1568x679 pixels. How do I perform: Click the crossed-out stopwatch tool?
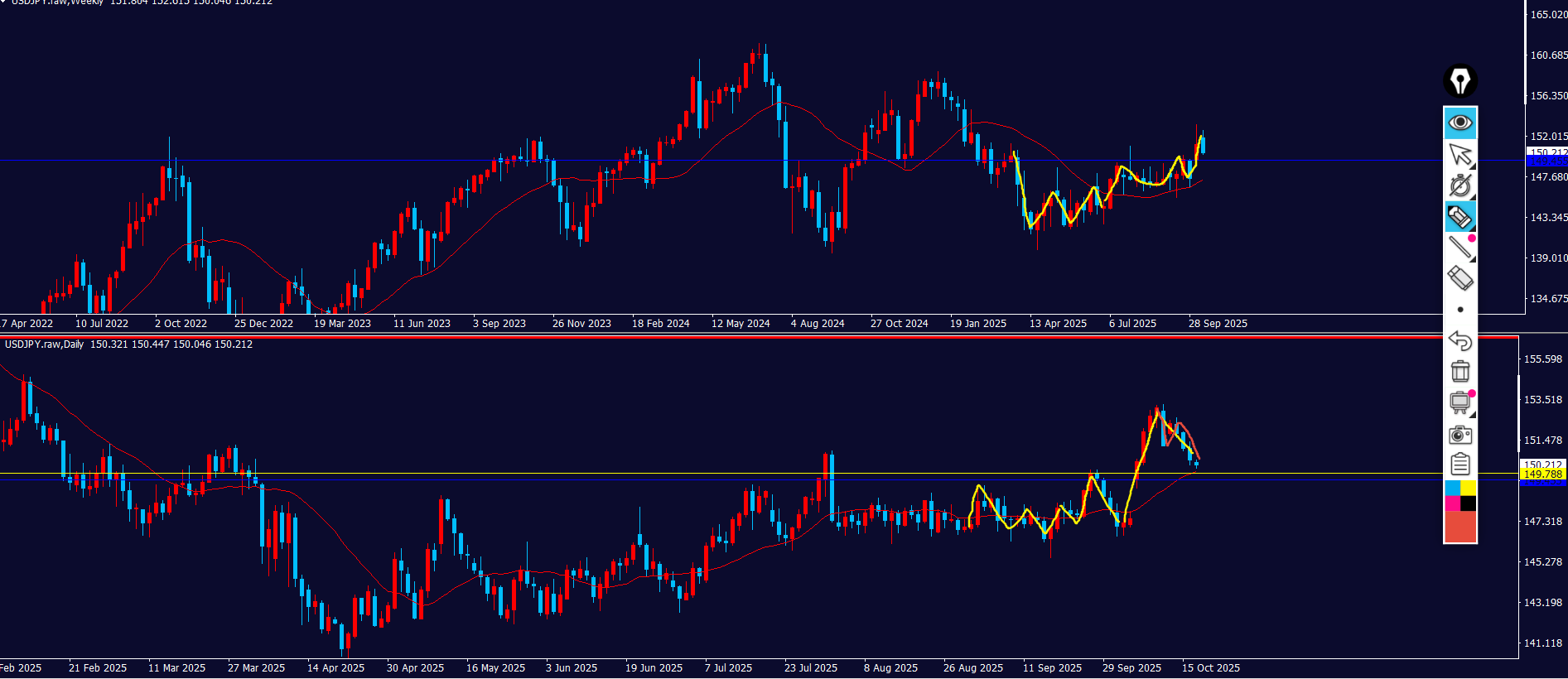click(1460, 186)
